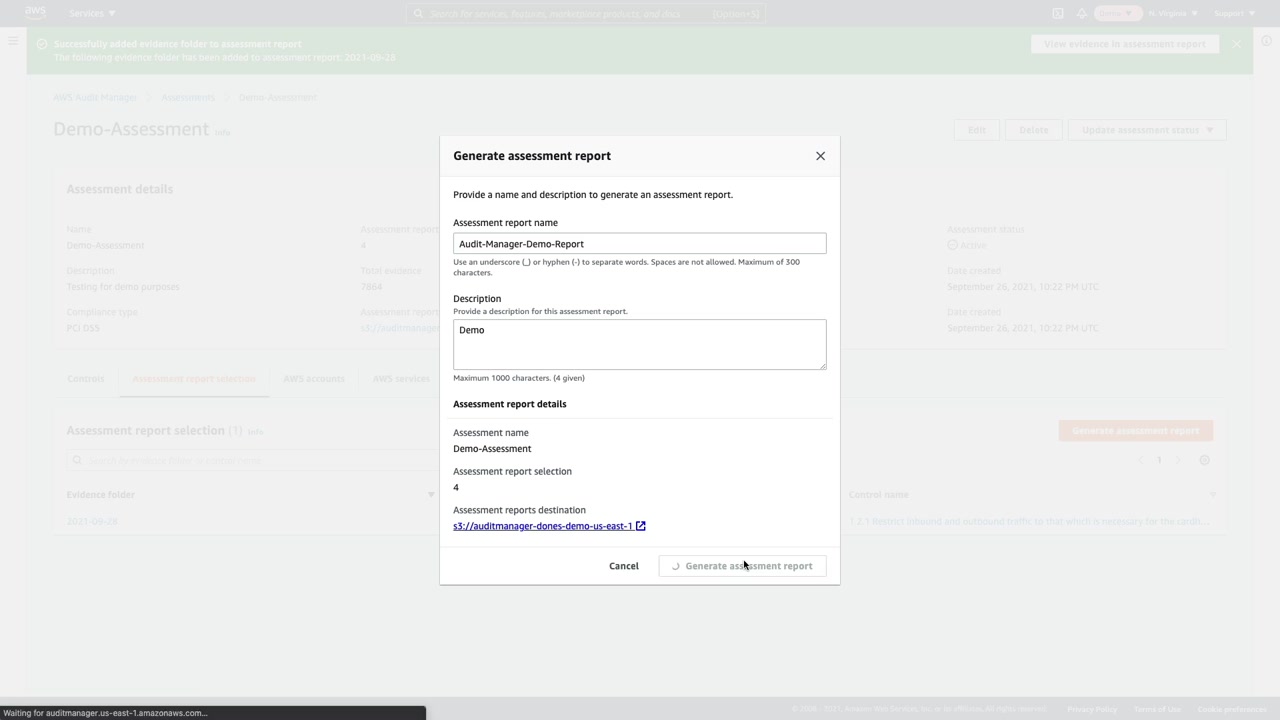Viewport: 1280px width, 720px height.
Task: Cancel the assessment report dialog
Action: pyautogui.click(x=624, y=566)
